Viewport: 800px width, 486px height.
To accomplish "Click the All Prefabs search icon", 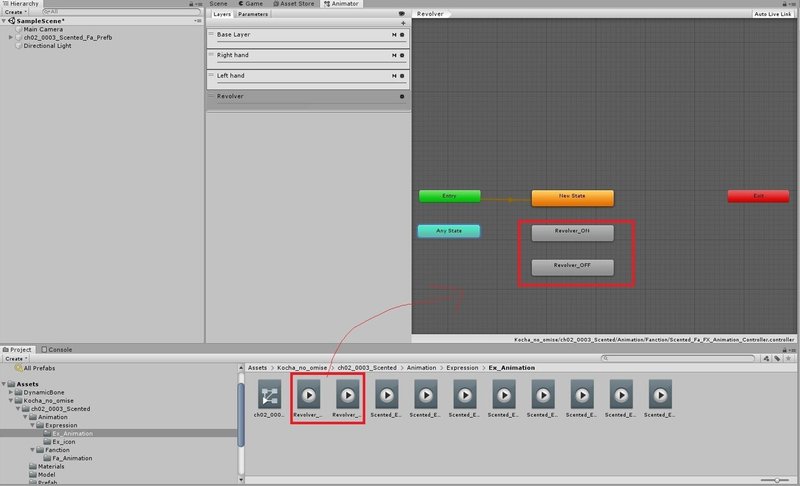I will 19,368.
